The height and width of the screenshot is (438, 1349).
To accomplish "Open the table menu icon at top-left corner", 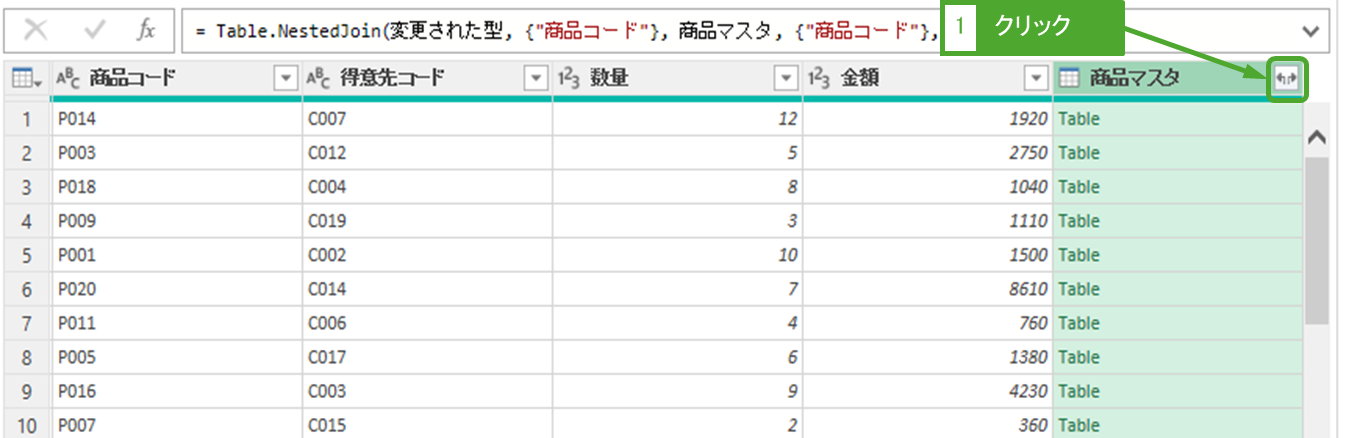I will click(26, 79).
